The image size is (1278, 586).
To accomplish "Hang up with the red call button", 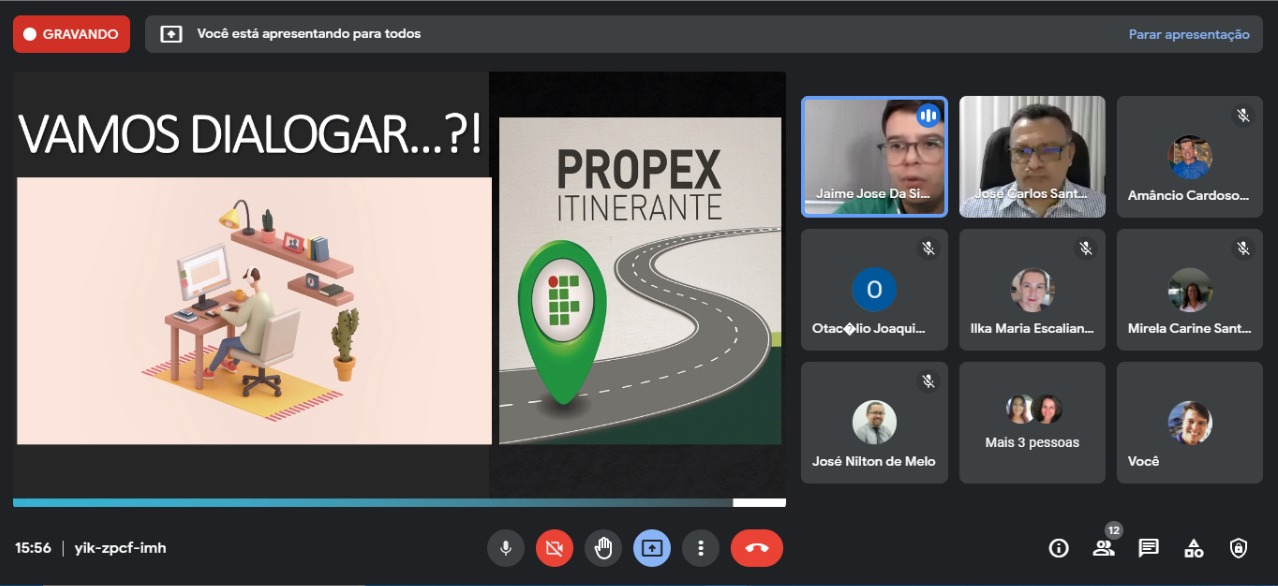I will (756, 548).
